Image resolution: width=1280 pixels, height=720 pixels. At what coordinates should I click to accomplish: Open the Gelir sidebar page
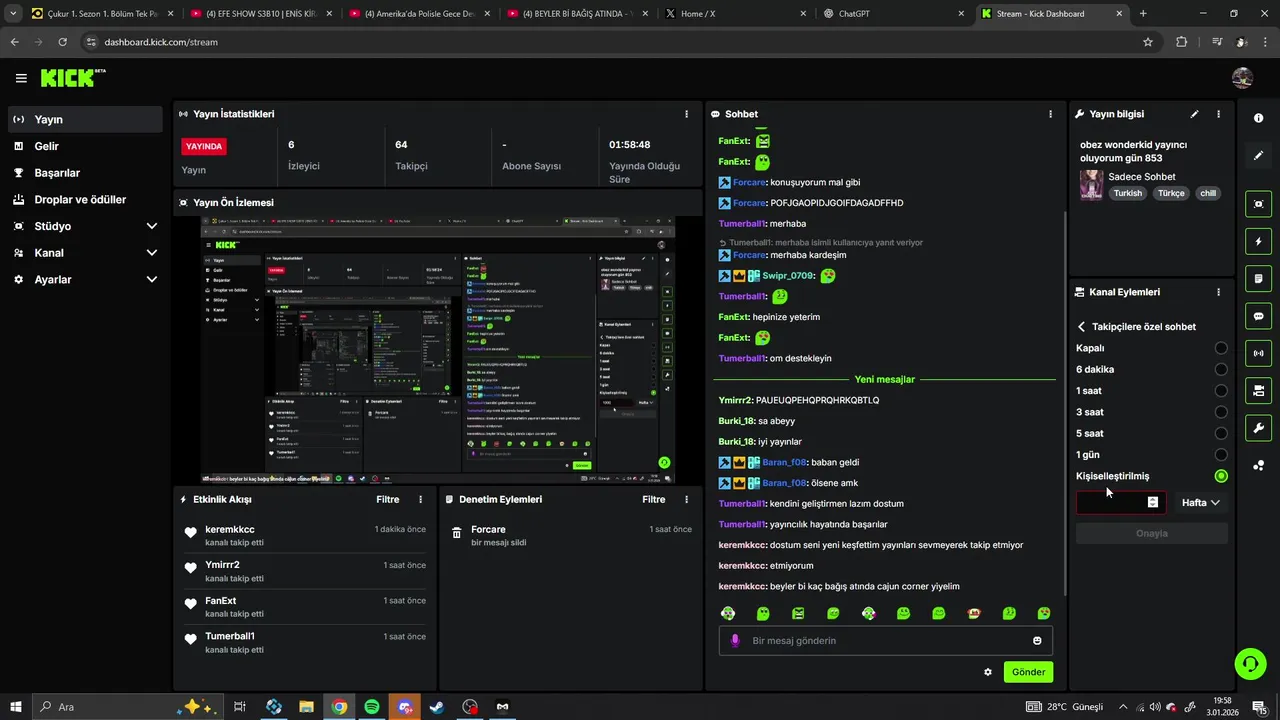(x=85, y=146)
